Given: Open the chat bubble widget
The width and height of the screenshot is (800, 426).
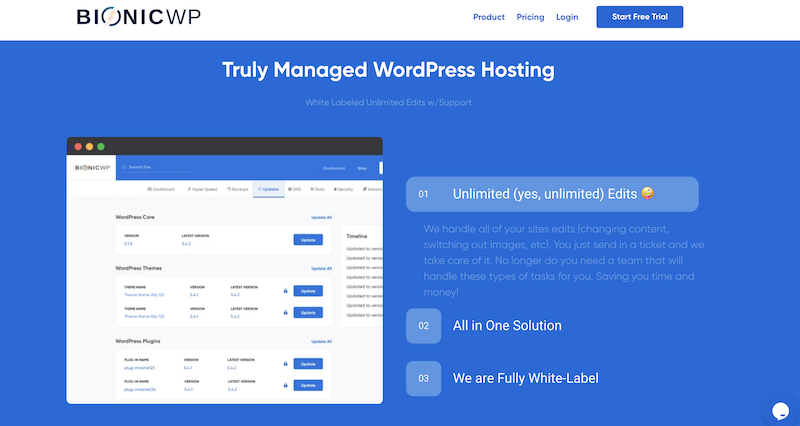Looking at the screenshot, I should click(781, 411).
